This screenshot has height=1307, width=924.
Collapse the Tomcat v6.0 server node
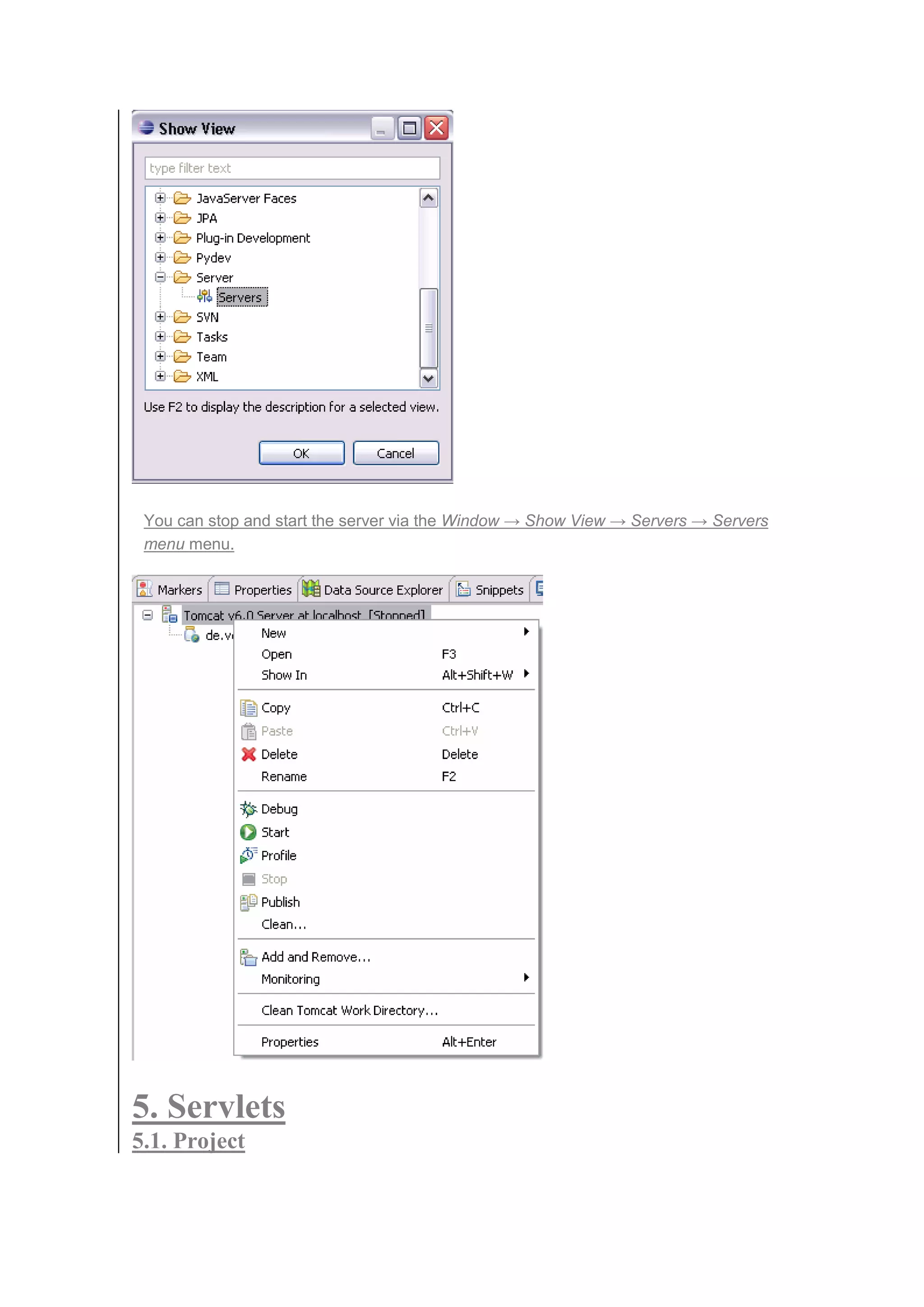point(148,615)
